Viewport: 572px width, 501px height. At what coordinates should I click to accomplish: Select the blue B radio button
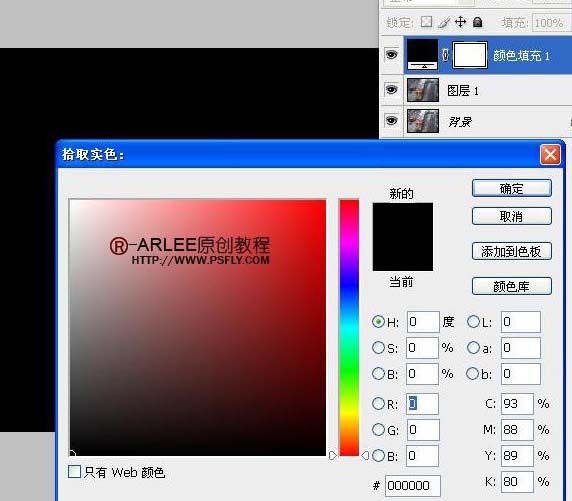(x=378, y=455)
